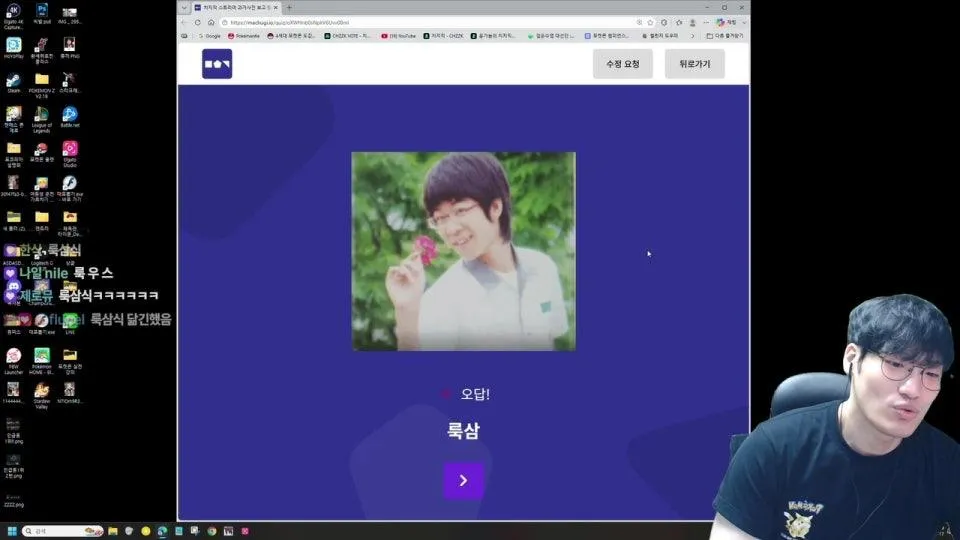Open the Google bookmark
The image size is (960, 540).
tap(209, 36)
